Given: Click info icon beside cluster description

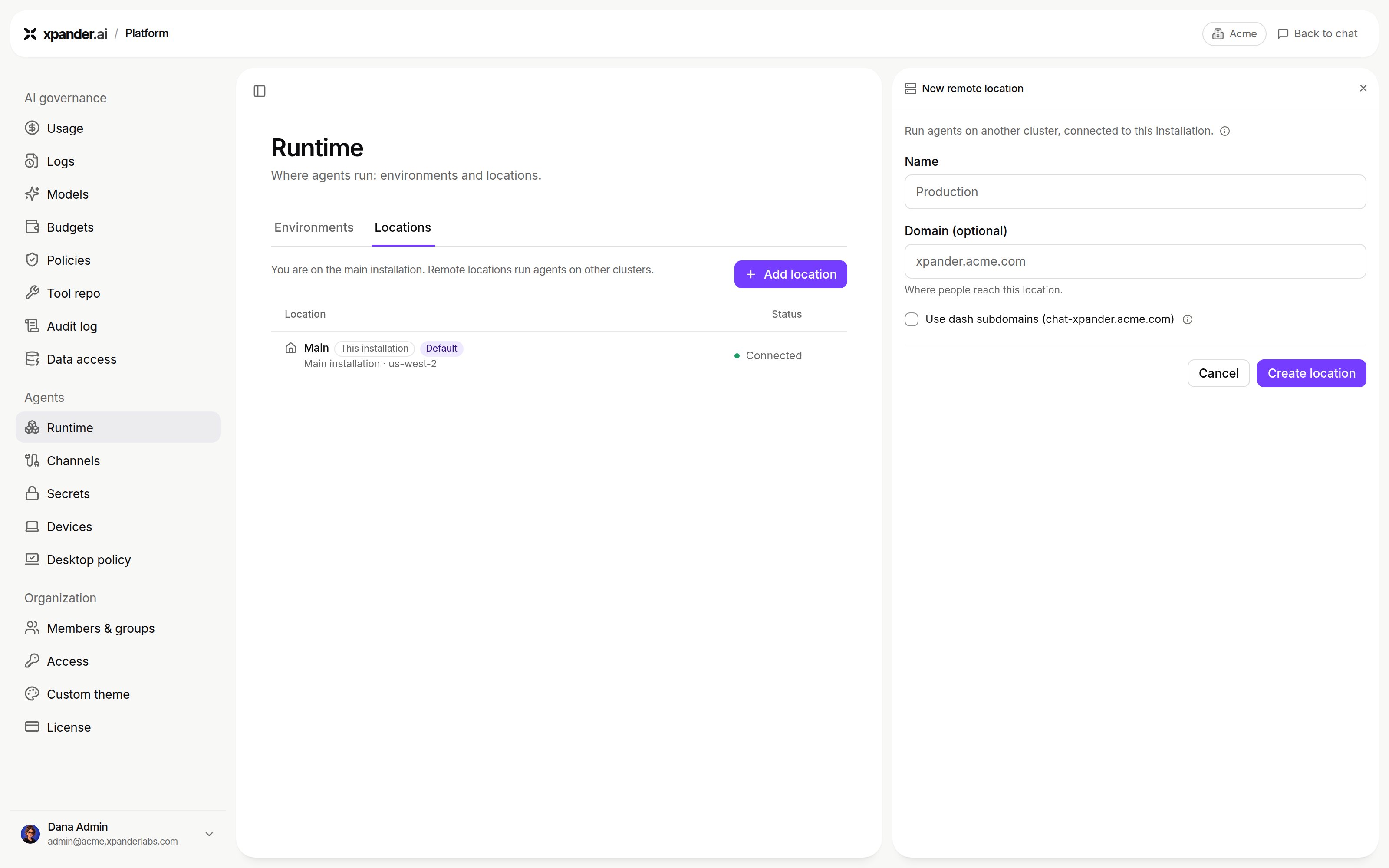Looking at the screenshot, I should click(1225, 132).
